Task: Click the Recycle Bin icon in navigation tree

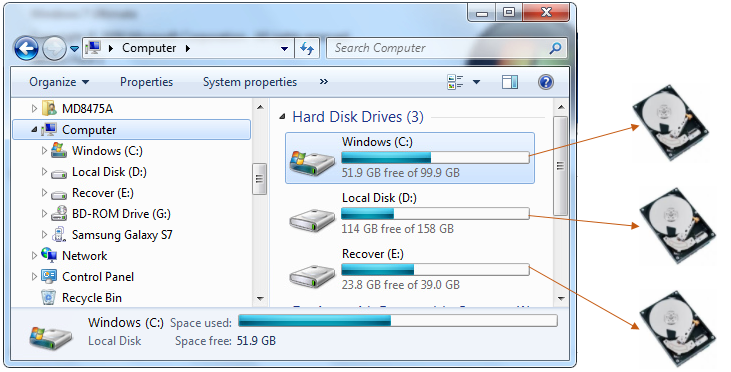Action: click(48, 297)
